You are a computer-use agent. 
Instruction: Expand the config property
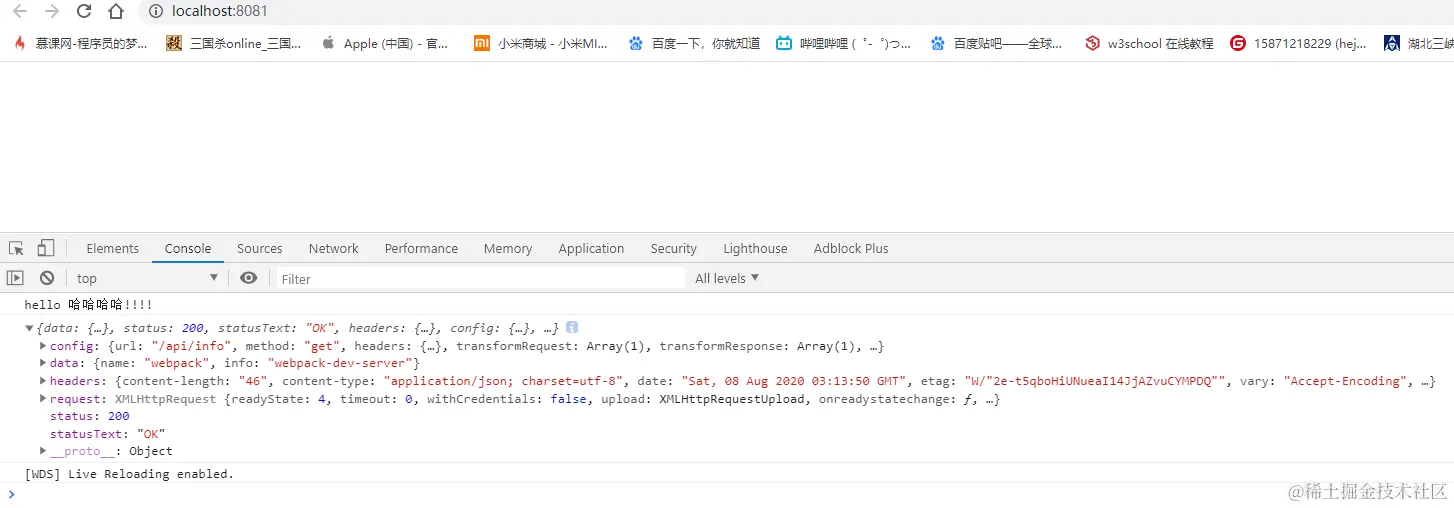(43, 346)
